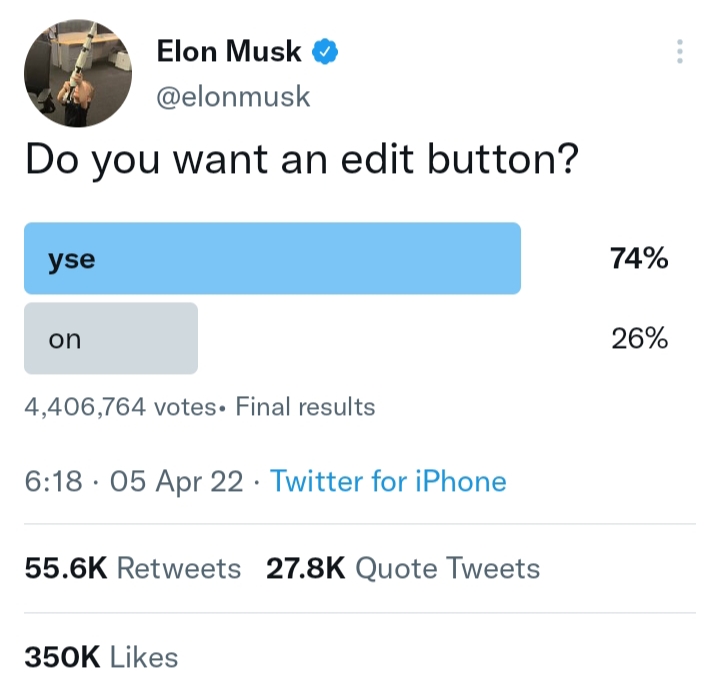Click the 05 Apr 22 date
Screen dimensions: 720x695
pyautogui.click(x=177, y=482)
